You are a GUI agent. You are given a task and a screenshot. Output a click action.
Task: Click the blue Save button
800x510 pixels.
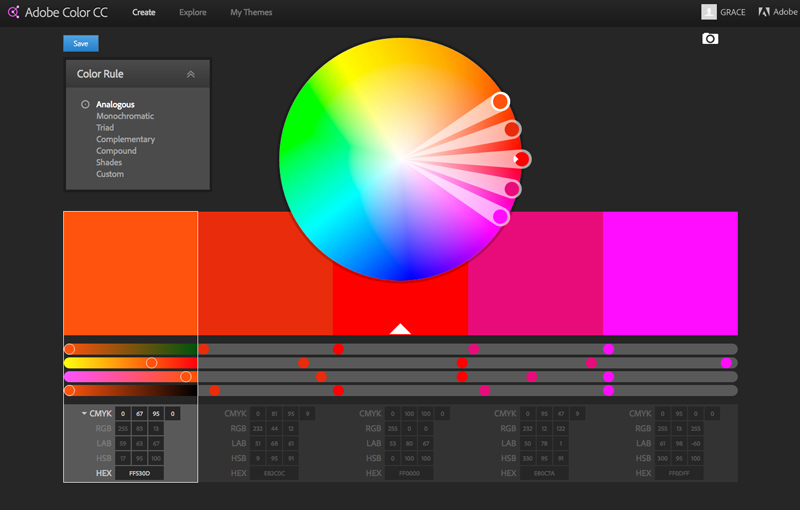81,43
